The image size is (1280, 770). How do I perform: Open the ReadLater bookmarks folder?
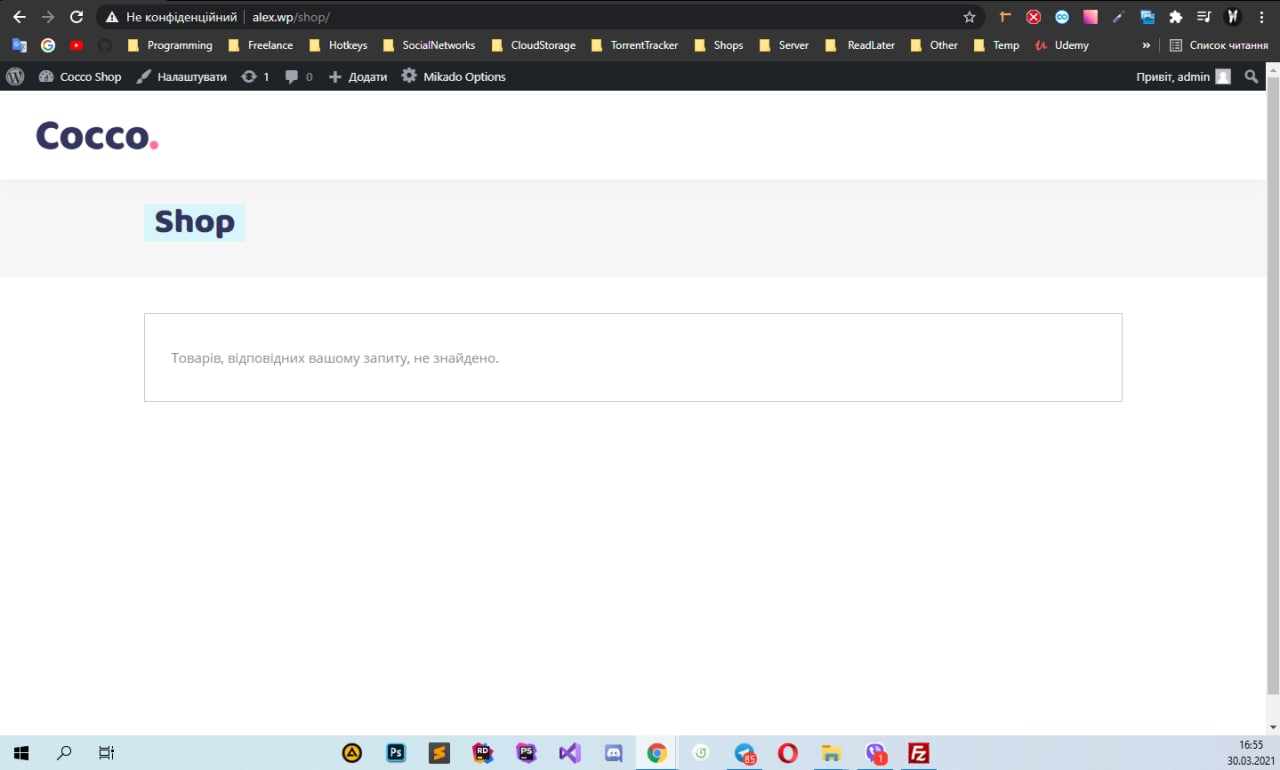point(860,45)
